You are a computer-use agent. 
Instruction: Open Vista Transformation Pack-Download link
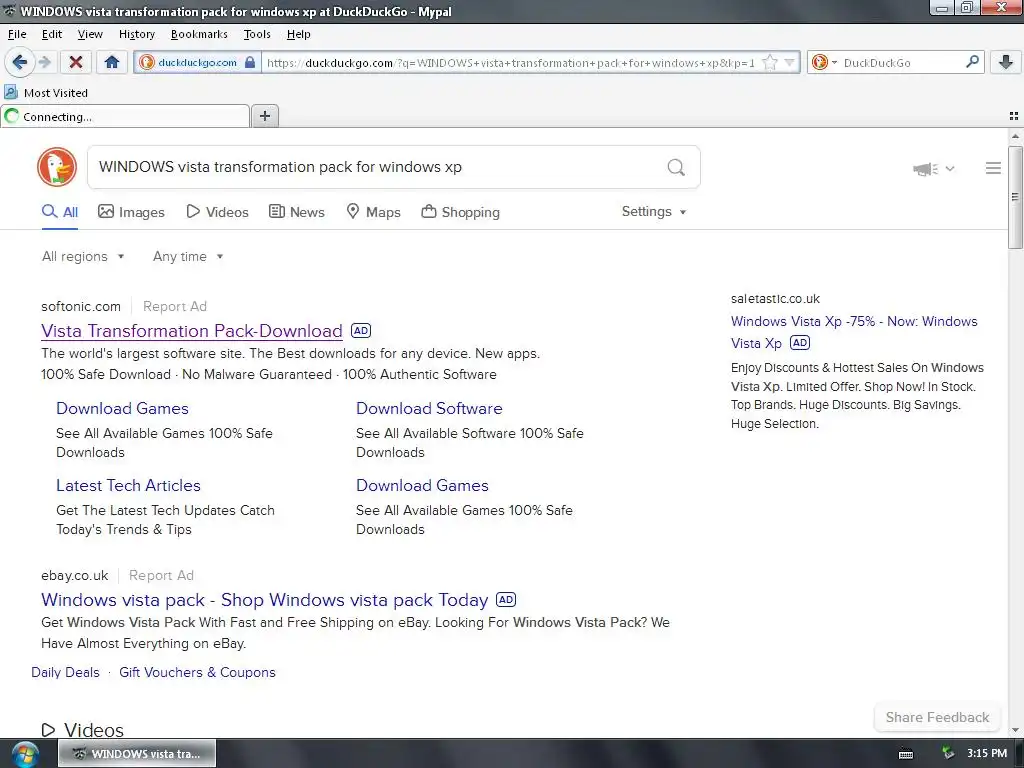(x=192, y=331)
